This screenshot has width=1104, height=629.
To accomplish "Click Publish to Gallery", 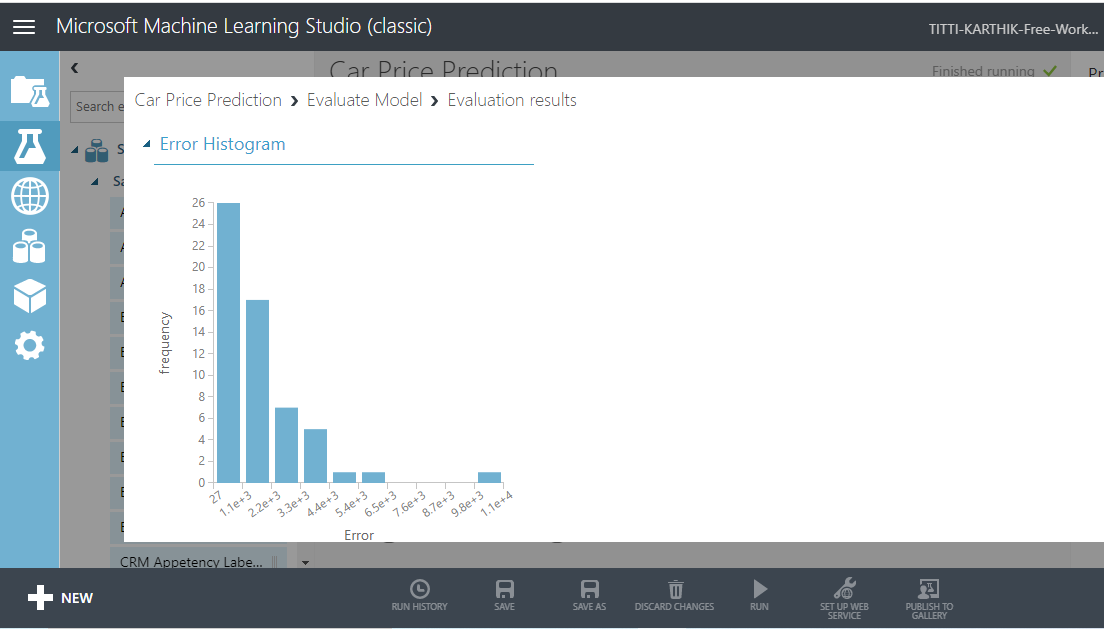I will 929,598.
